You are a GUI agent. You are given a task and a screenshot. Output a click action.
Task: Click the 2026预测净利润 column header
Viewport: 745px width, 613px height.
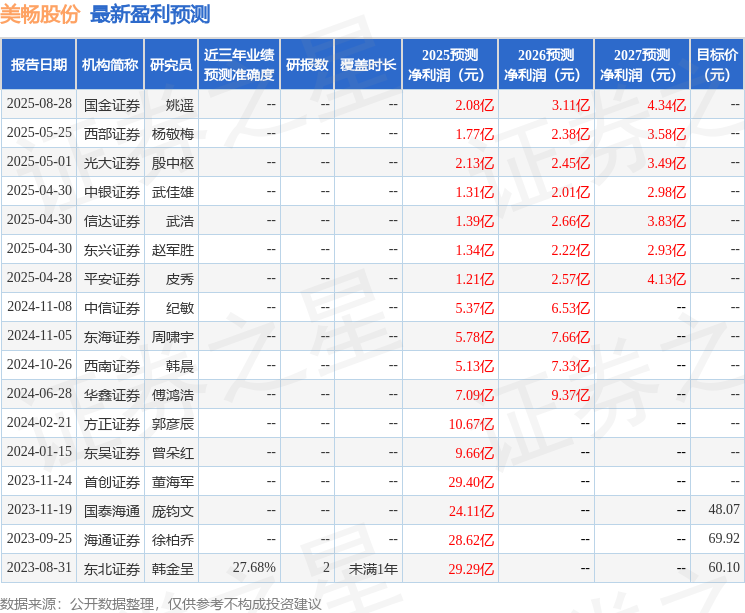pyautogui.click(x=546, y=65)
